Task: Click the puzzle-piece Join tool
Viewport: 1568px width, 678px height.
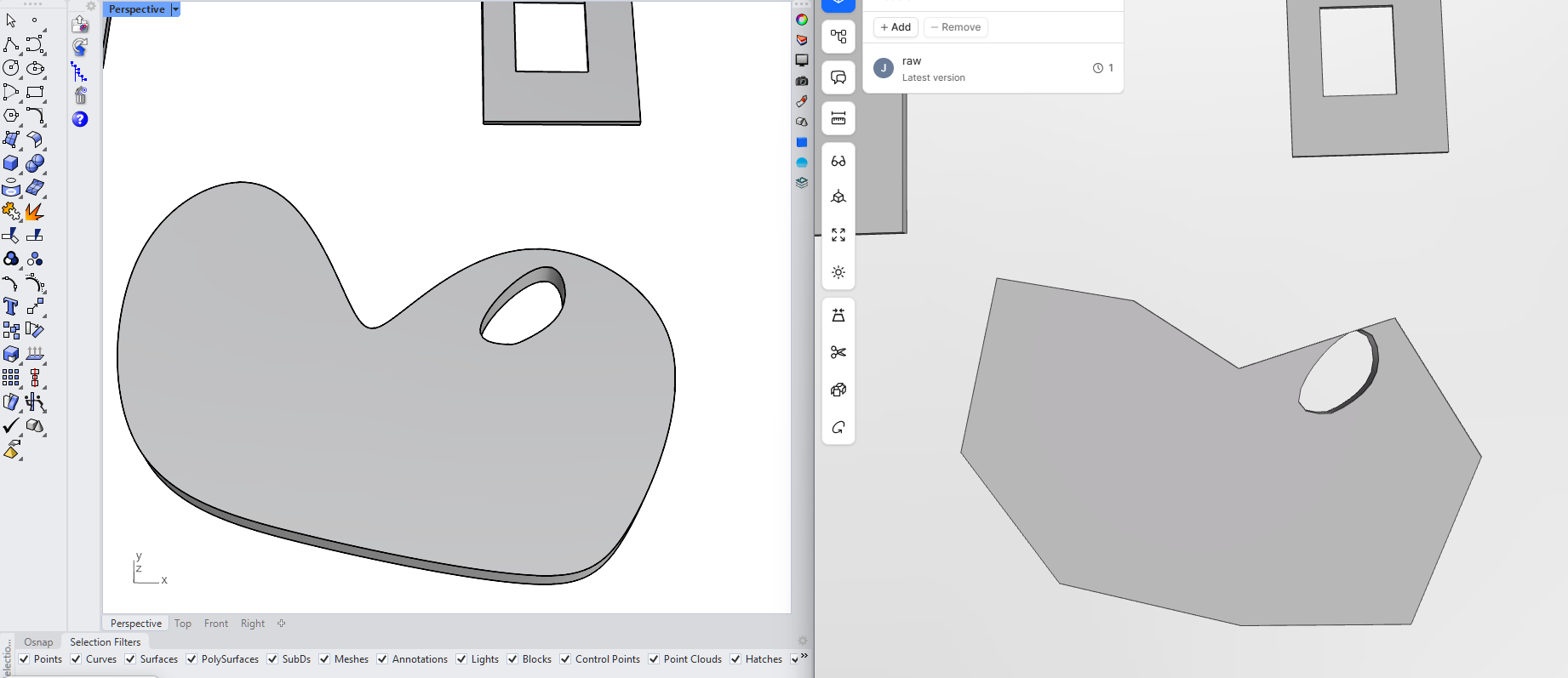Action: (11, 211)
